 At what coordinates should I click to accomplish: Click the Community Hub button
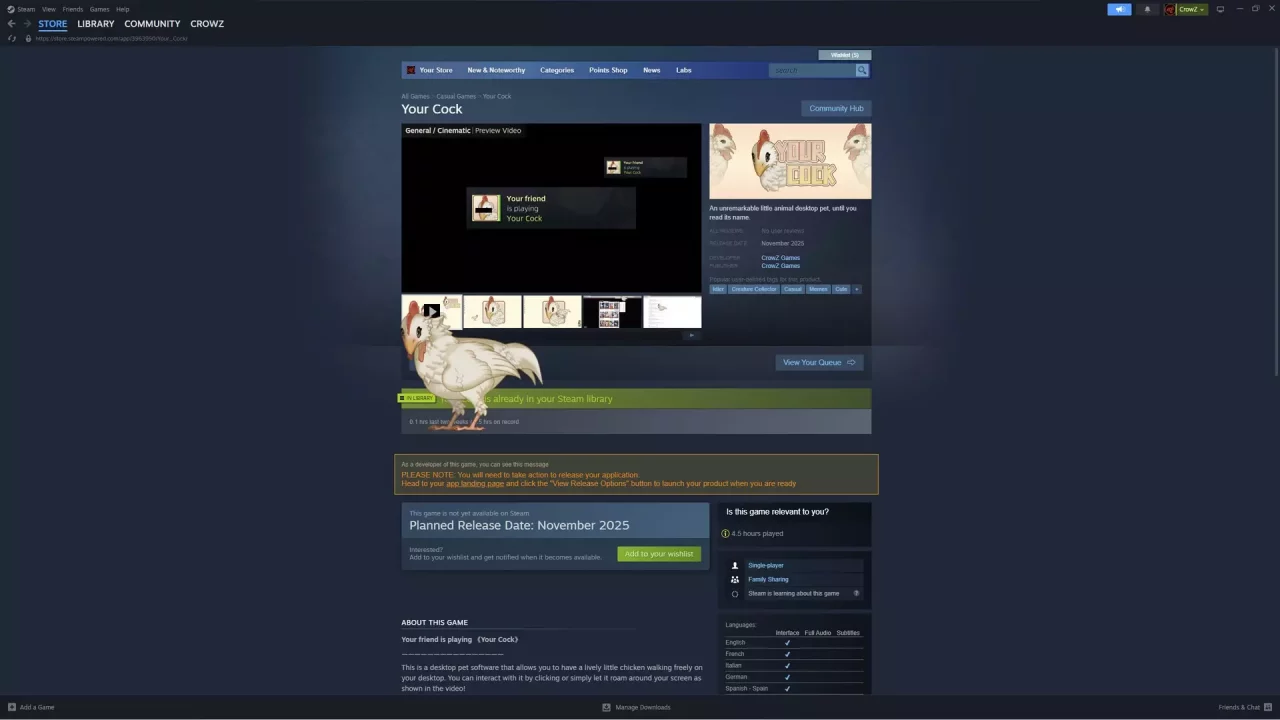point(836,108)
